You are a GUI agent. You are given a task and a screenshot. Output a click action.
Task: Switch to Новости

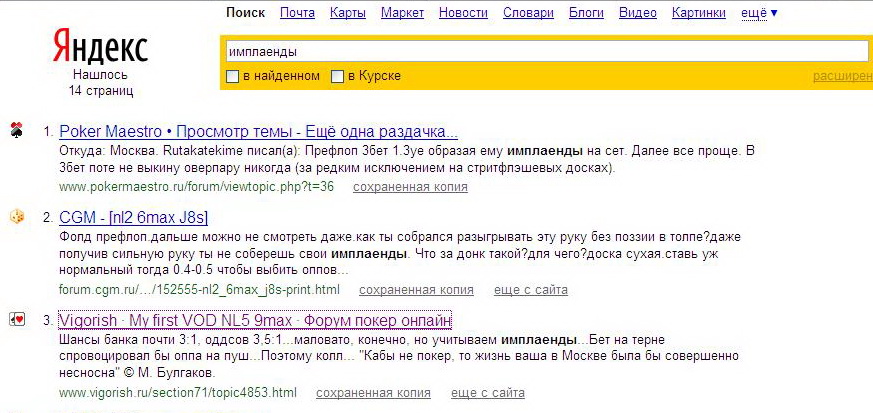point(463,12)
